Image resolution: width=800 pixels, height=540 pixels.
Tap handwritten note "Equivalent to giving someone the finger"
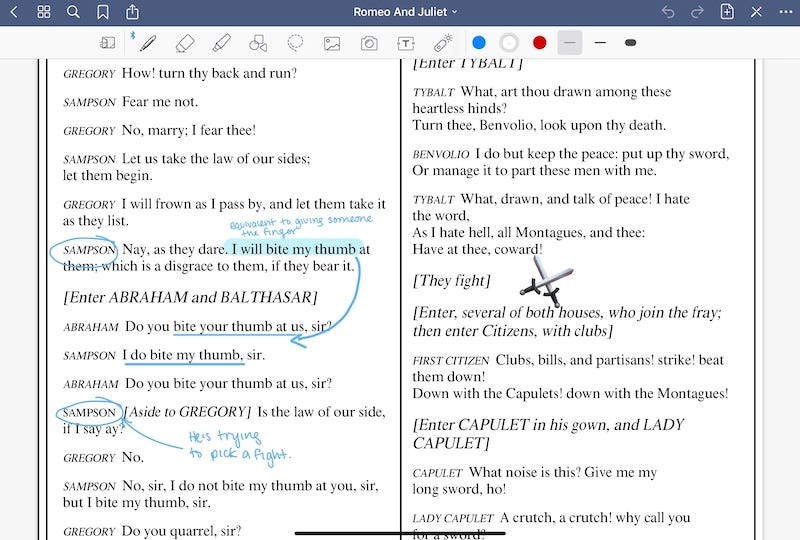[x=301, y=226]
